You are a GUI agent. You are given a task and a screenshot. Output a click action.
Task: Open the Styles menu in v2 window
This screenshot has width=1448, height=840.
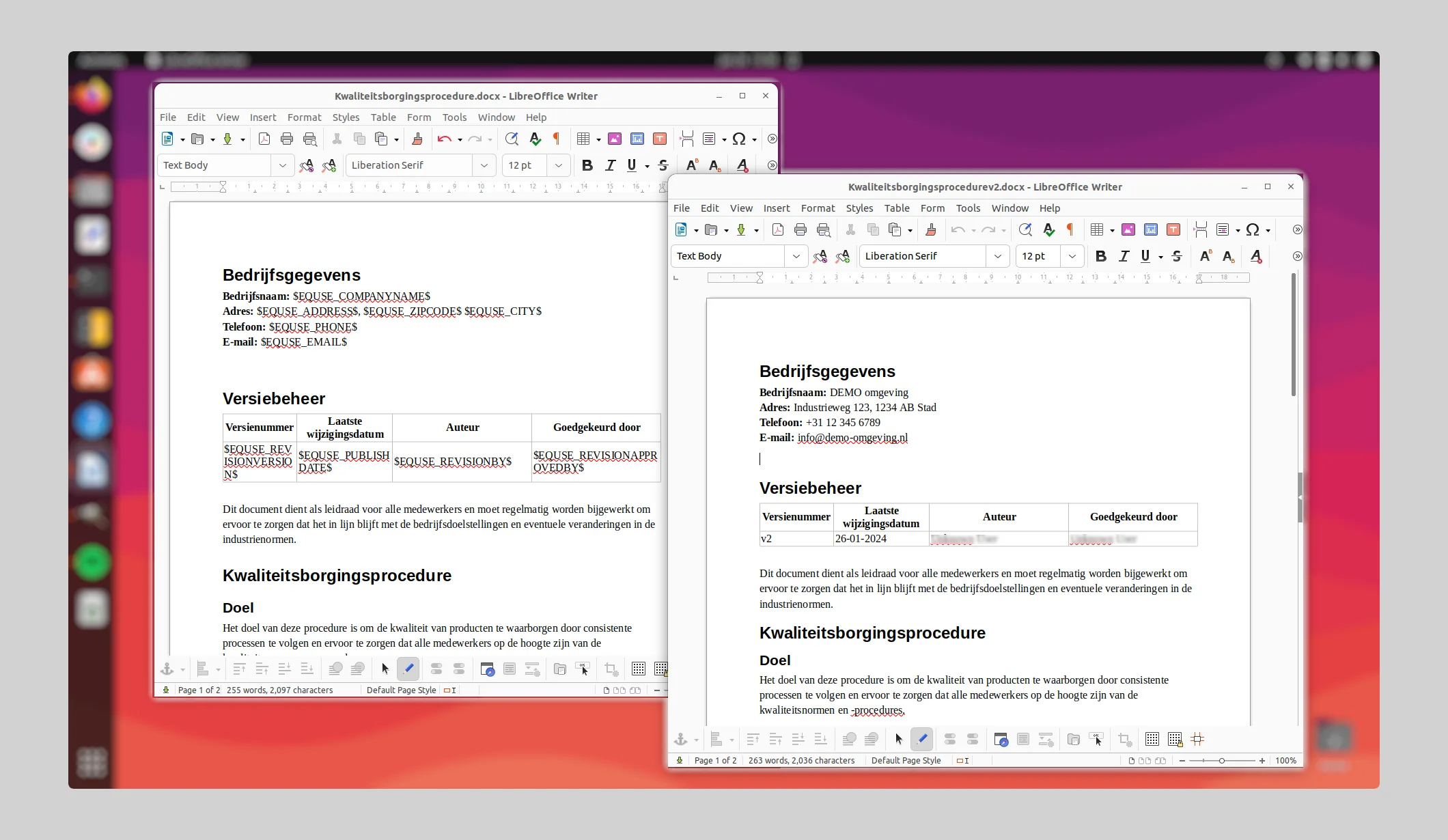[859, 208]
